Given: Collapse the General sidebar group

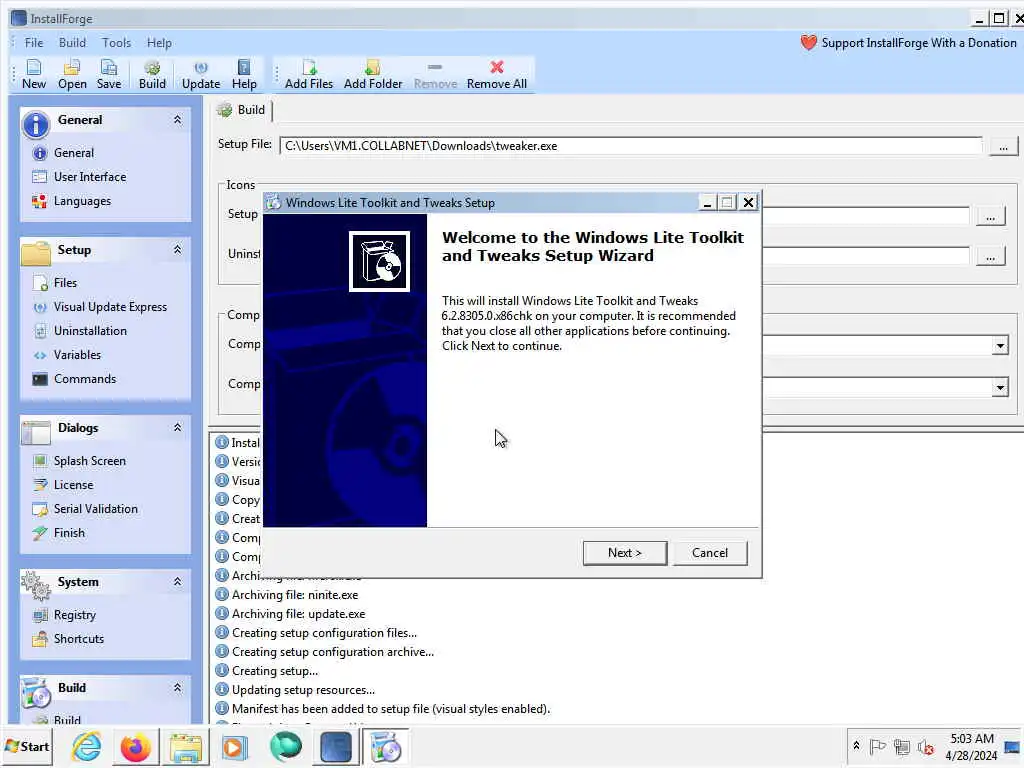Looking at the screenshot, I should pyautogui.click(x=177, y=120).
